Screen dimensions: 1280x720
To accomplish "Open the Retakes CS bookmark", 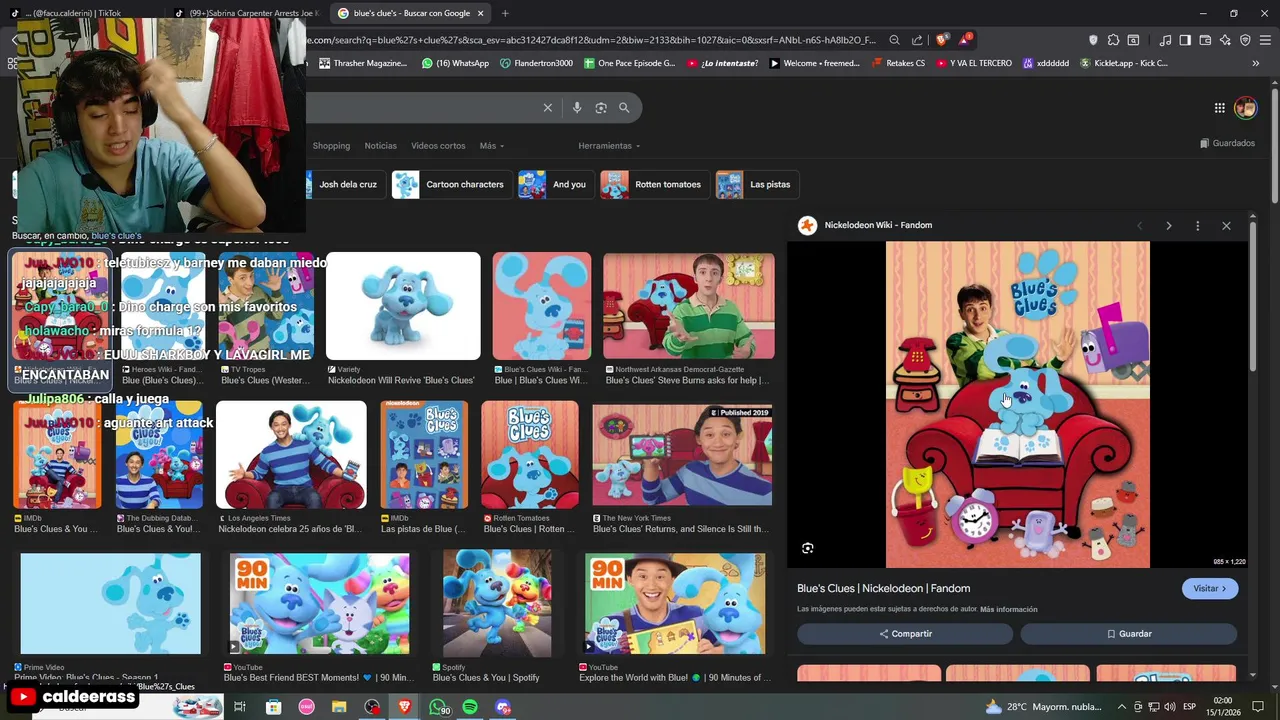I will (x=898, y=63).
